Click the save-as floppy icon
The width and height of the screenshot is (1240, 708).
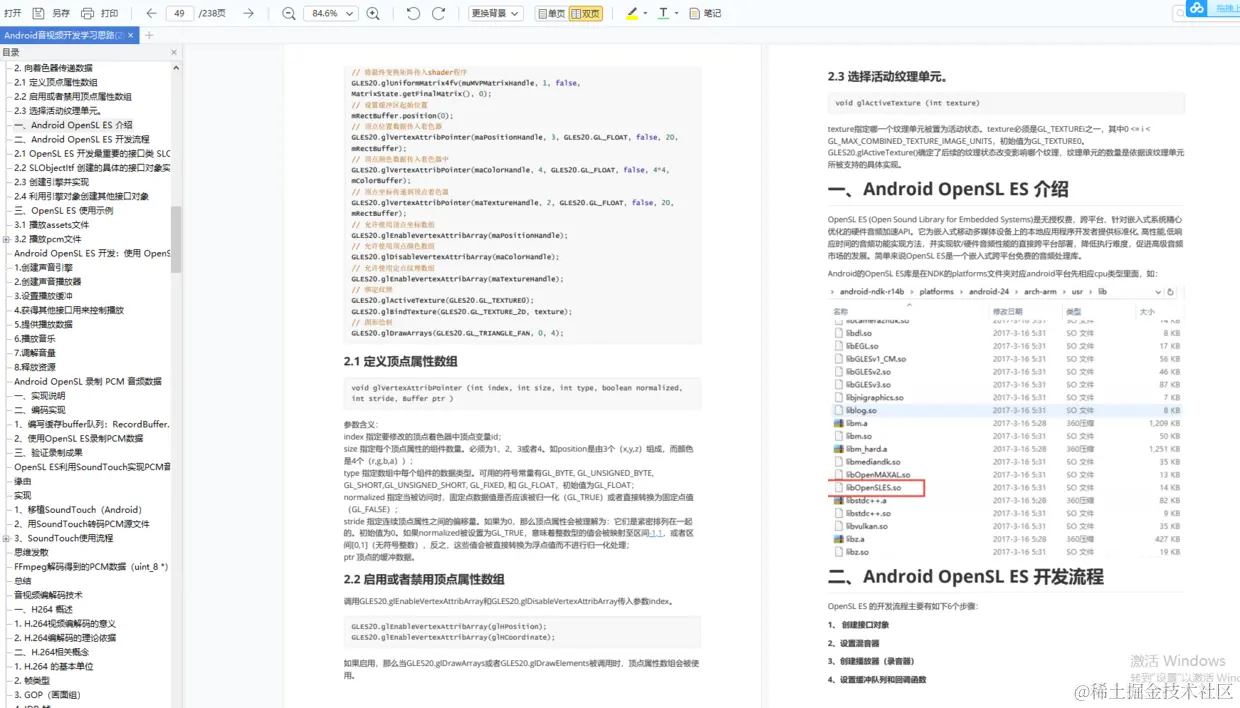(38, 13)
